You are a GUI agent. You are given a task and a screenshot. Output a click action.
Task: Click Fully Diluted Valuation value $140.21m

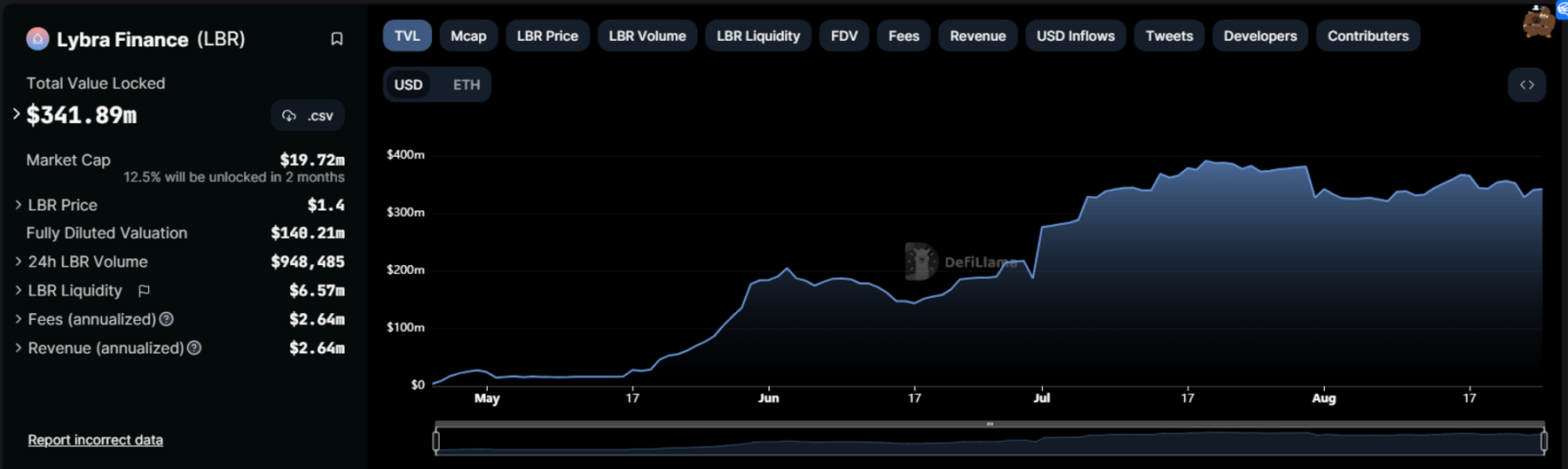308,233
